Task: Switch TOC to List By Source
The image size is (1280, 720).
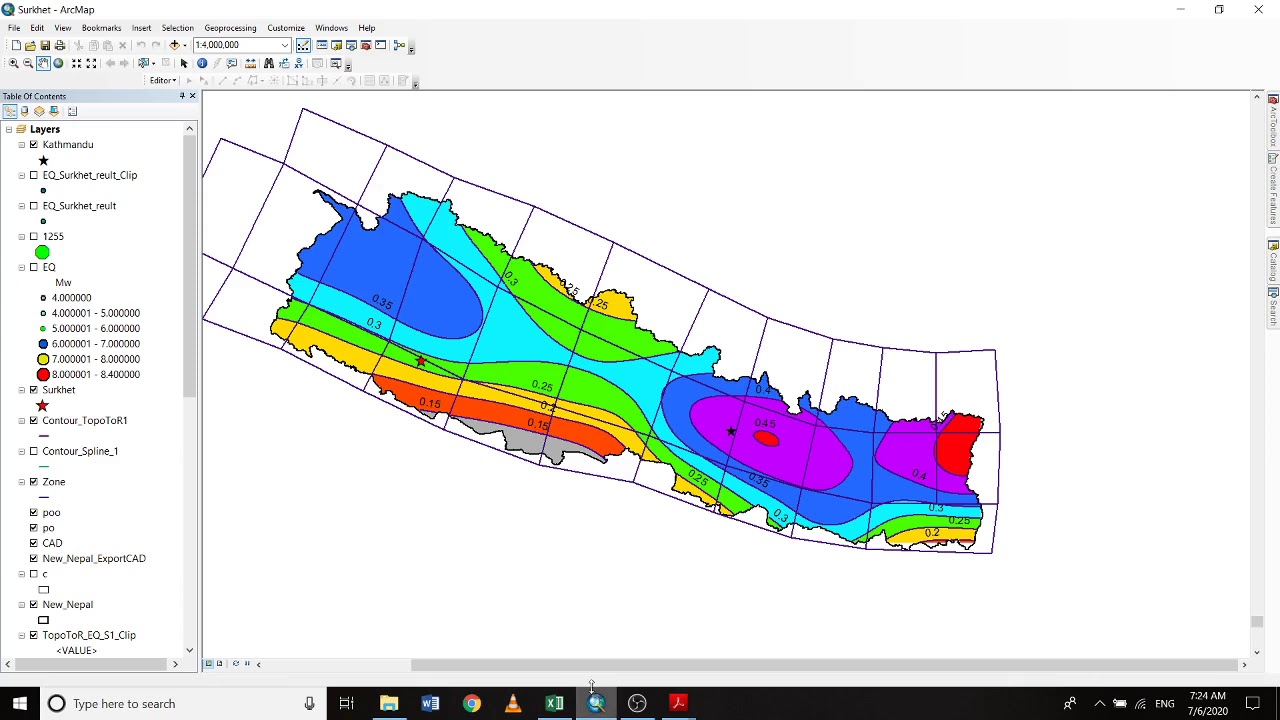Action: (24, 111)
